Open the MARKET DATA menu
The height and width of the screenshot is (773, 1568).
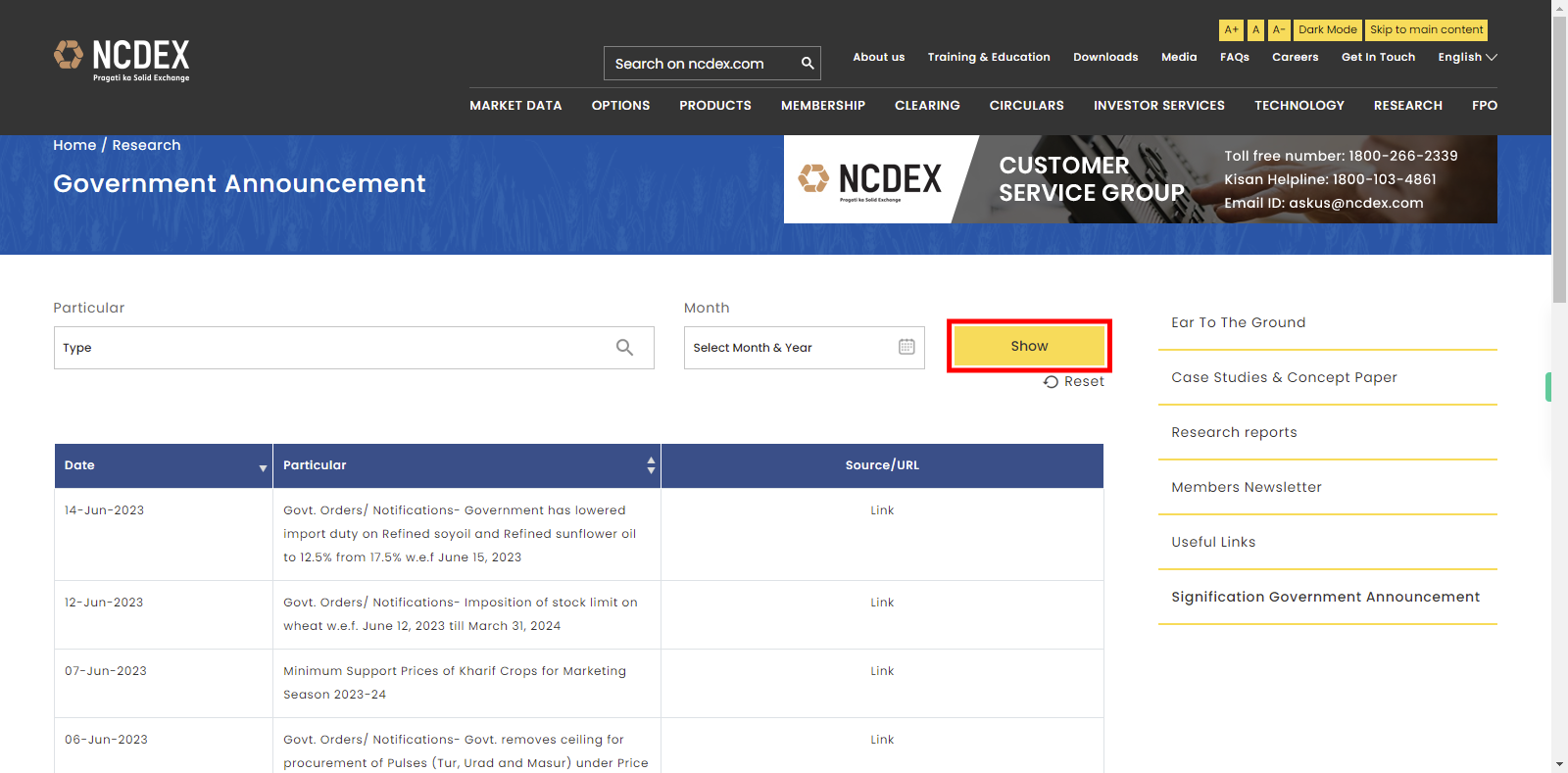[515, 105]
